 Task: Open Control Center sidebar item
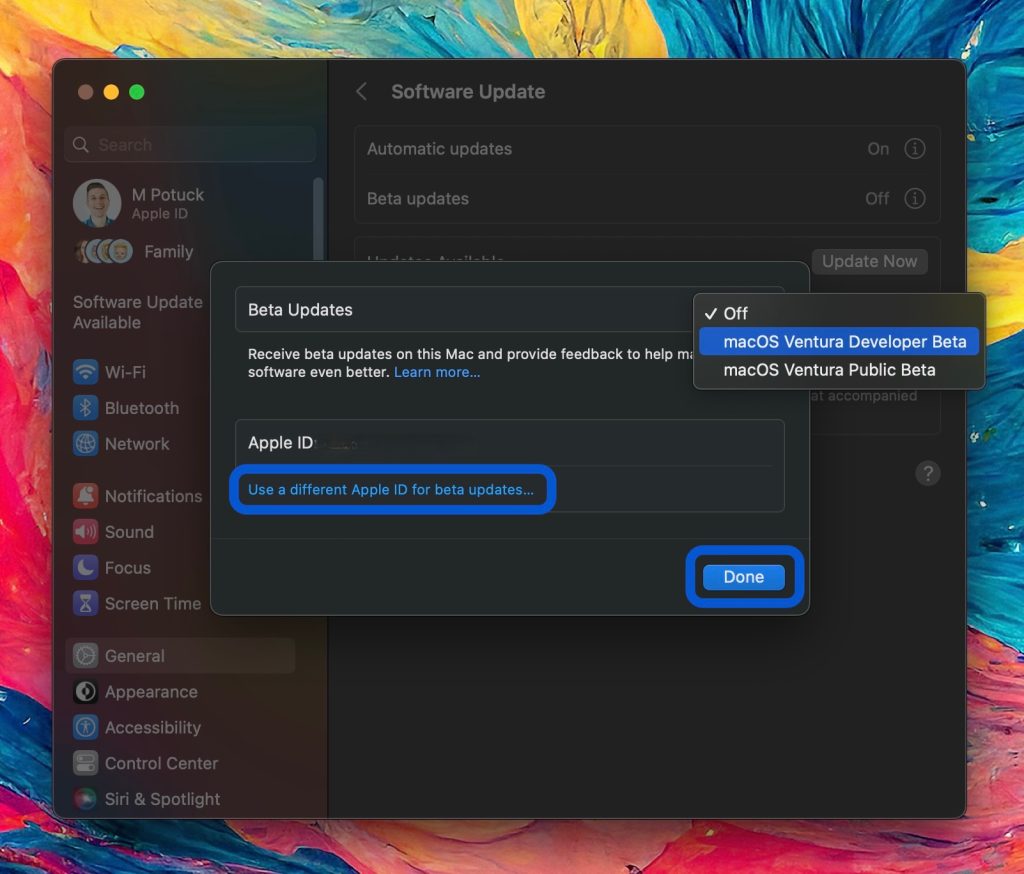tap(160, 764)
